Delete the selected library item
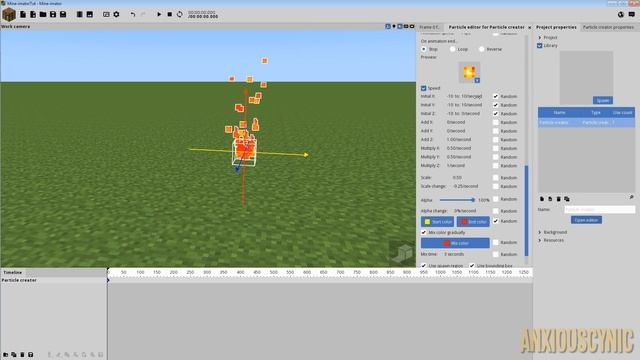The width and height of the screenshot is (640, 360). 558,199
